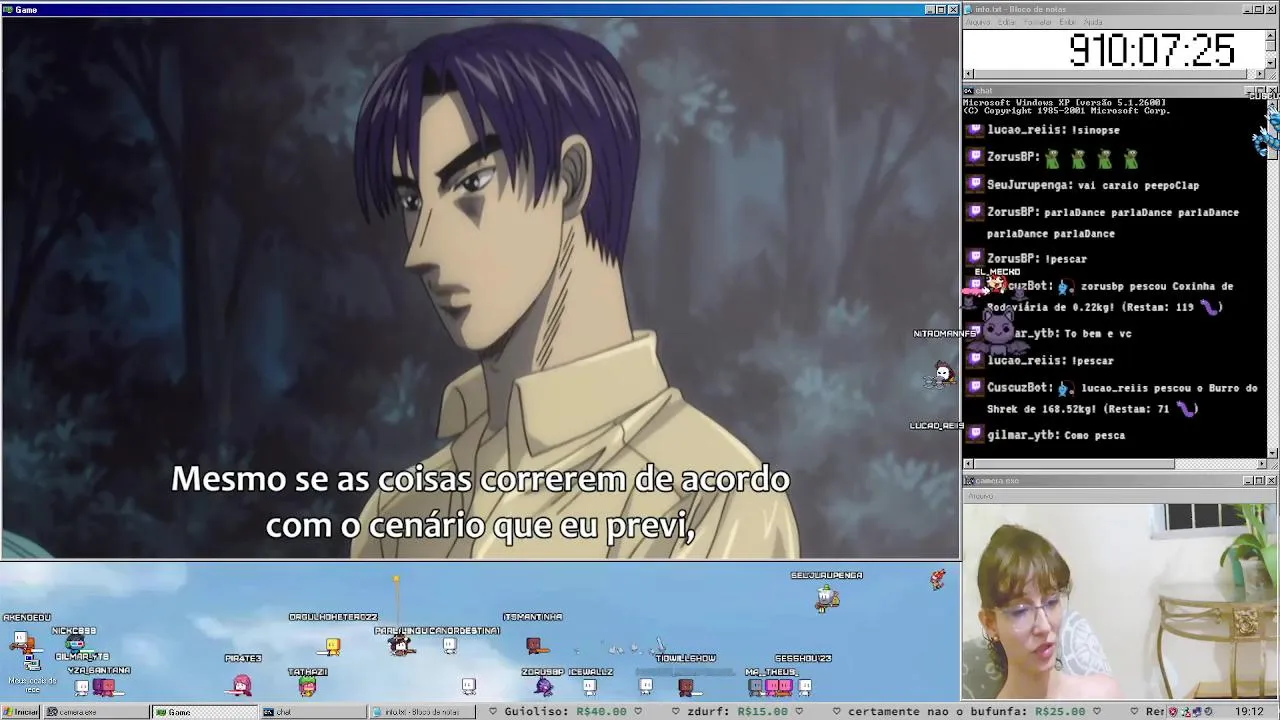Click the SeuJurupenga: vai caraio peepoClap message
This screenshot has height=720, width=1280.
click(1092, 185)
